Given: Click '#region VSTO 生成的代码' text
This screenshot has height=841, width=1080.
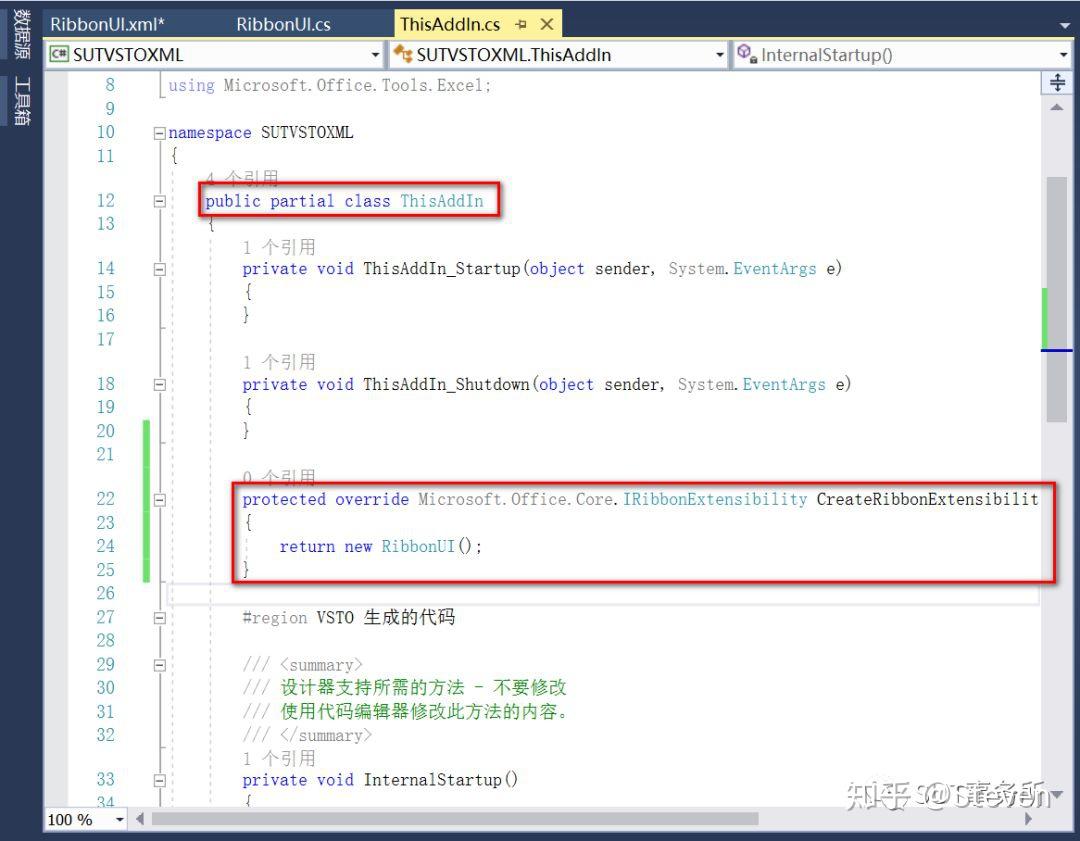Looking at the screenshot, I should (x=349, y=617).
